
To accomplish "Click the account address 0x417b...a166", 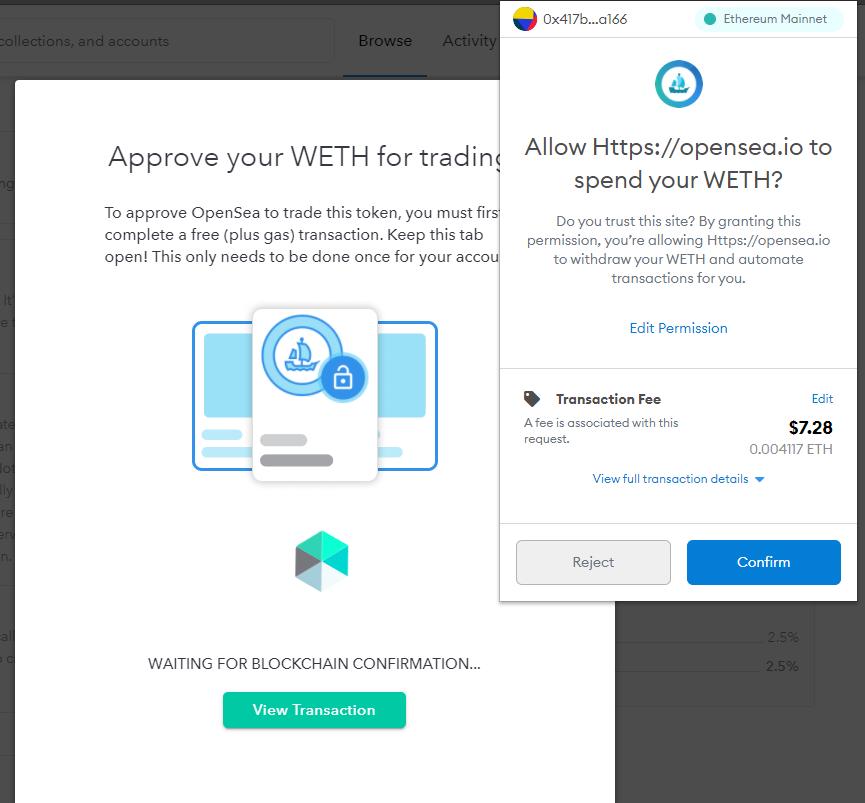I will (585, 19).
